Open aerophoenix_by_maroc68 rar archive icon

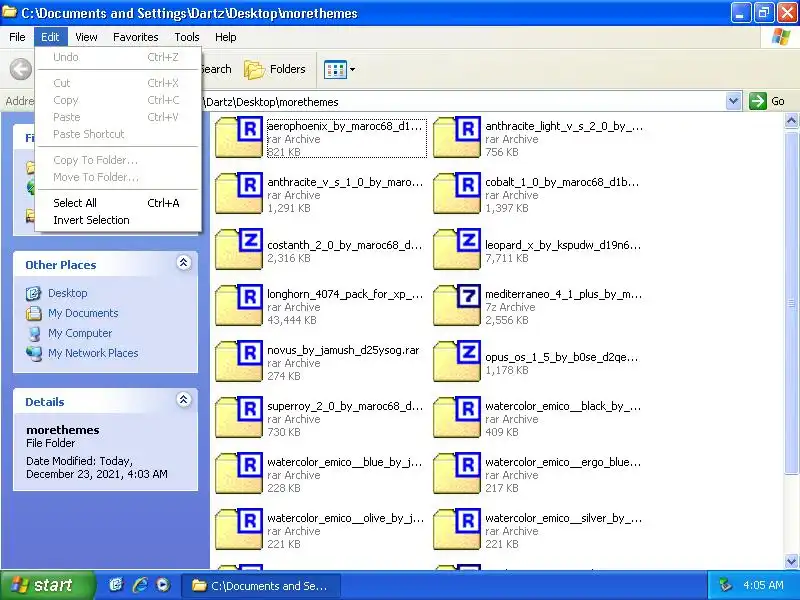[x=239, y=137]
